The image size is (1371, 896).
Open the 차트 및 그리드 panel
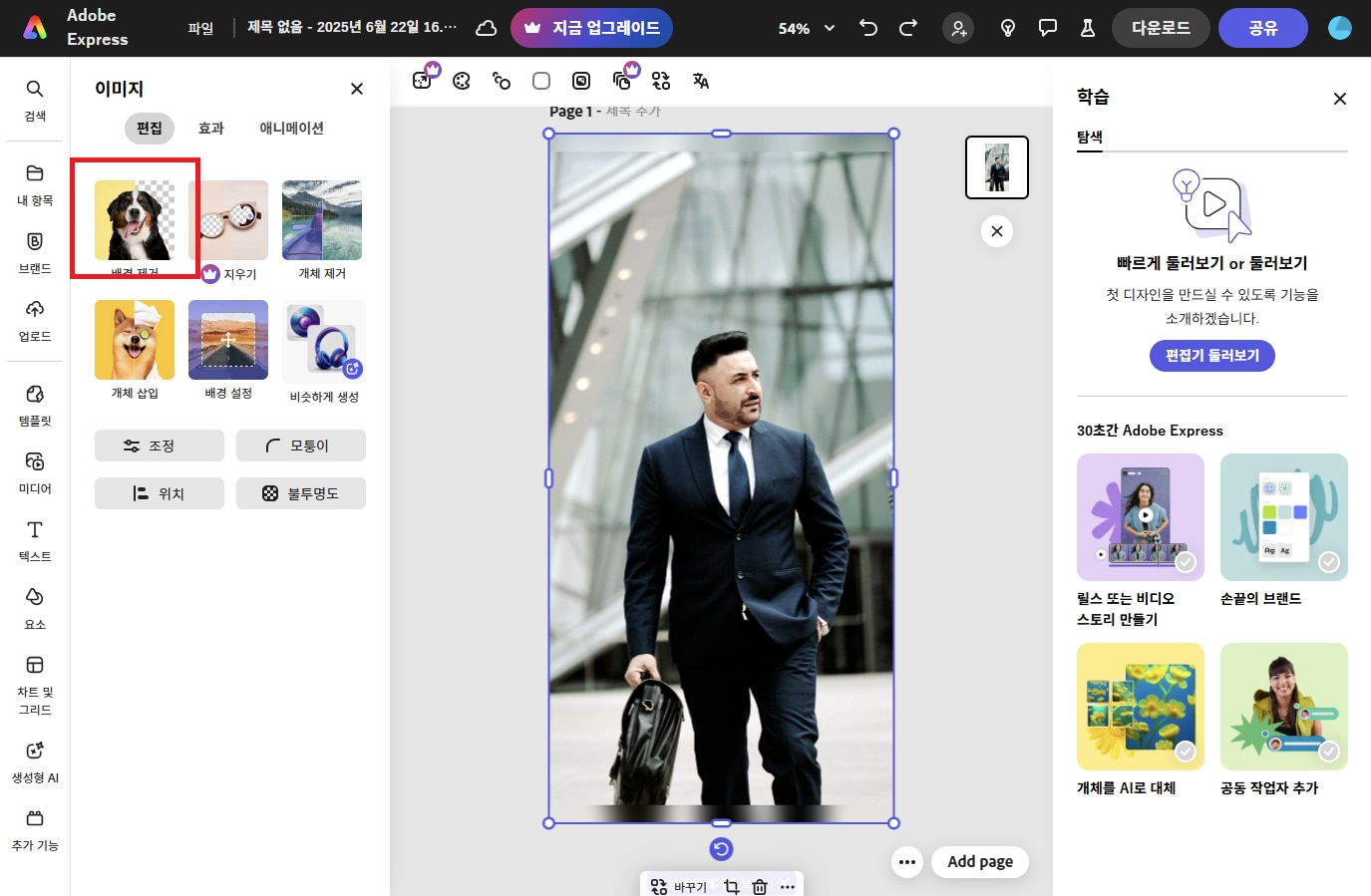pos(35,686)
